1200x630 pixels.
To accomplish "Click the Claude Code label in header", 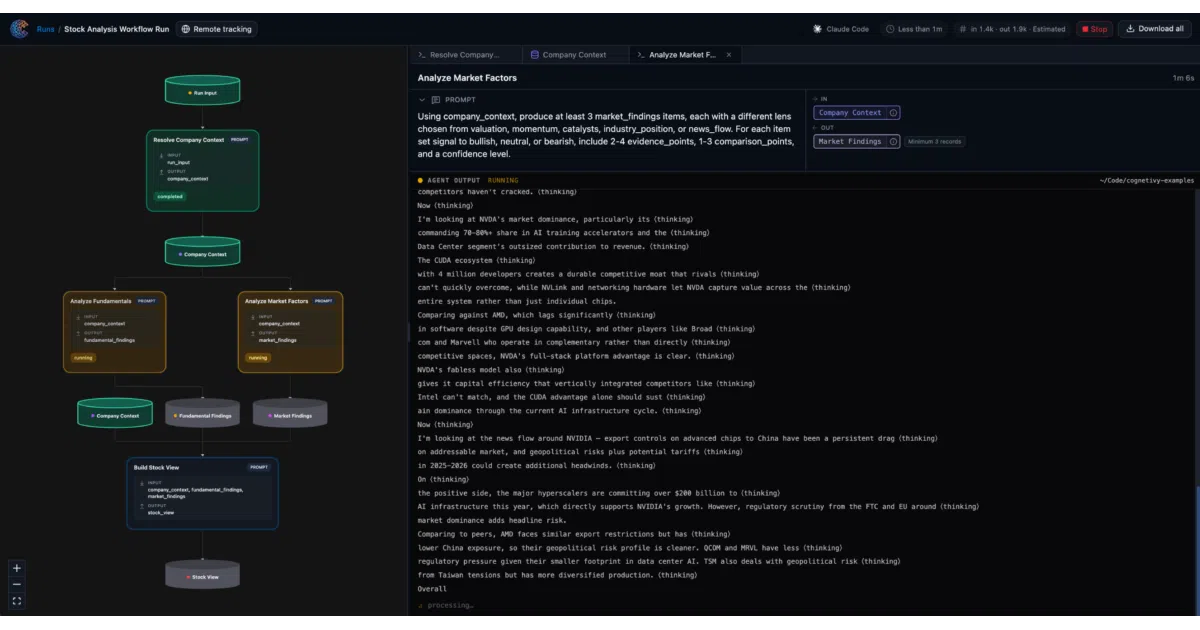I will click(x=847, y=29).
